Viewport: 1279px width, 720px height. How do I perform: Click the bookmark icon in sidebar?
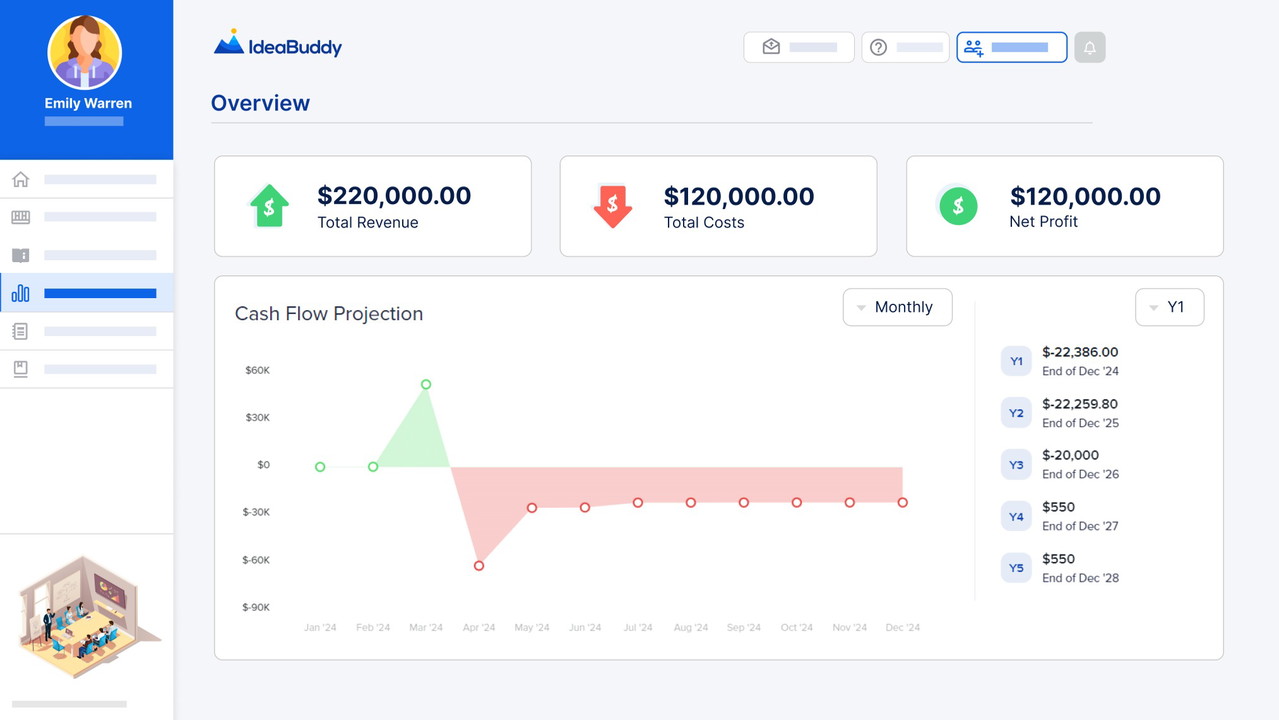[x=20, y=369]
